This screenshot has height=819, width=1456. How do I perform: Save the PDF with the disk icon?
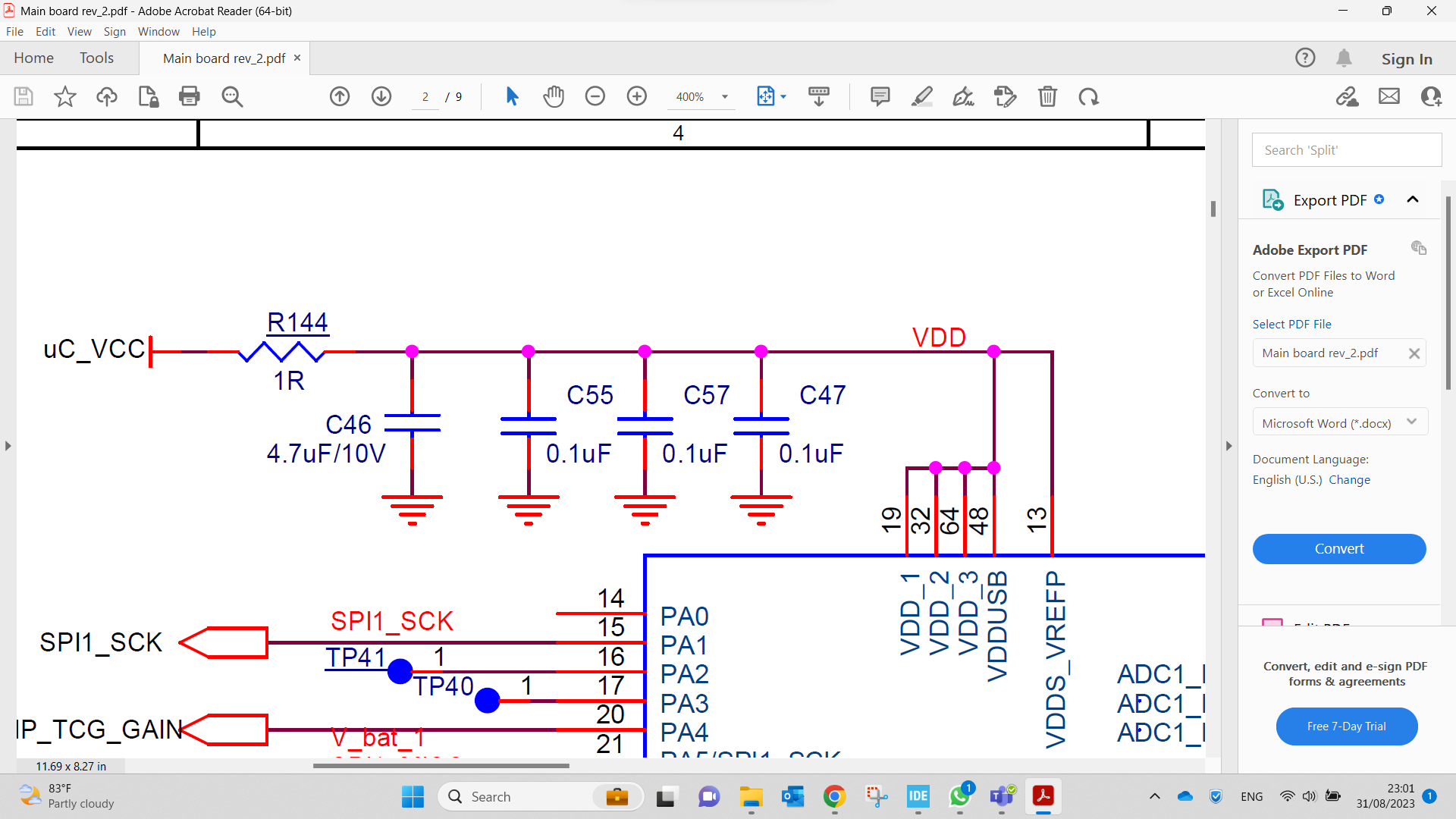click(23, 96)
